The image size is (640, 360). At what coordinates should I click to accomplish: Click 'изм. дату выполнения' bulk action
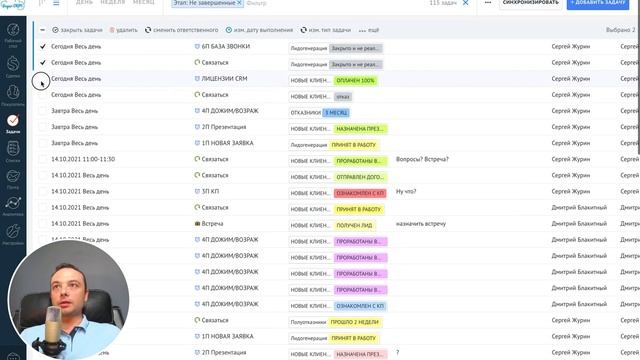[259, 30]
